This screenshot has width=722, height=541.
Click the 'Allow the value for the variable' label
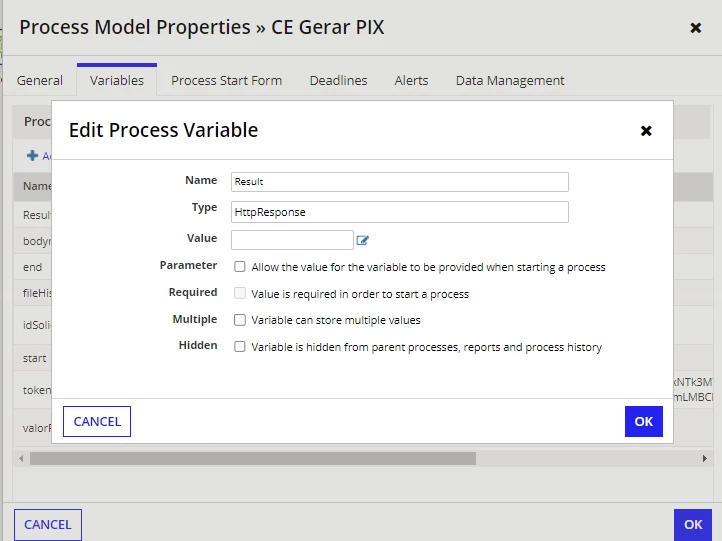[x=428, y=267]
